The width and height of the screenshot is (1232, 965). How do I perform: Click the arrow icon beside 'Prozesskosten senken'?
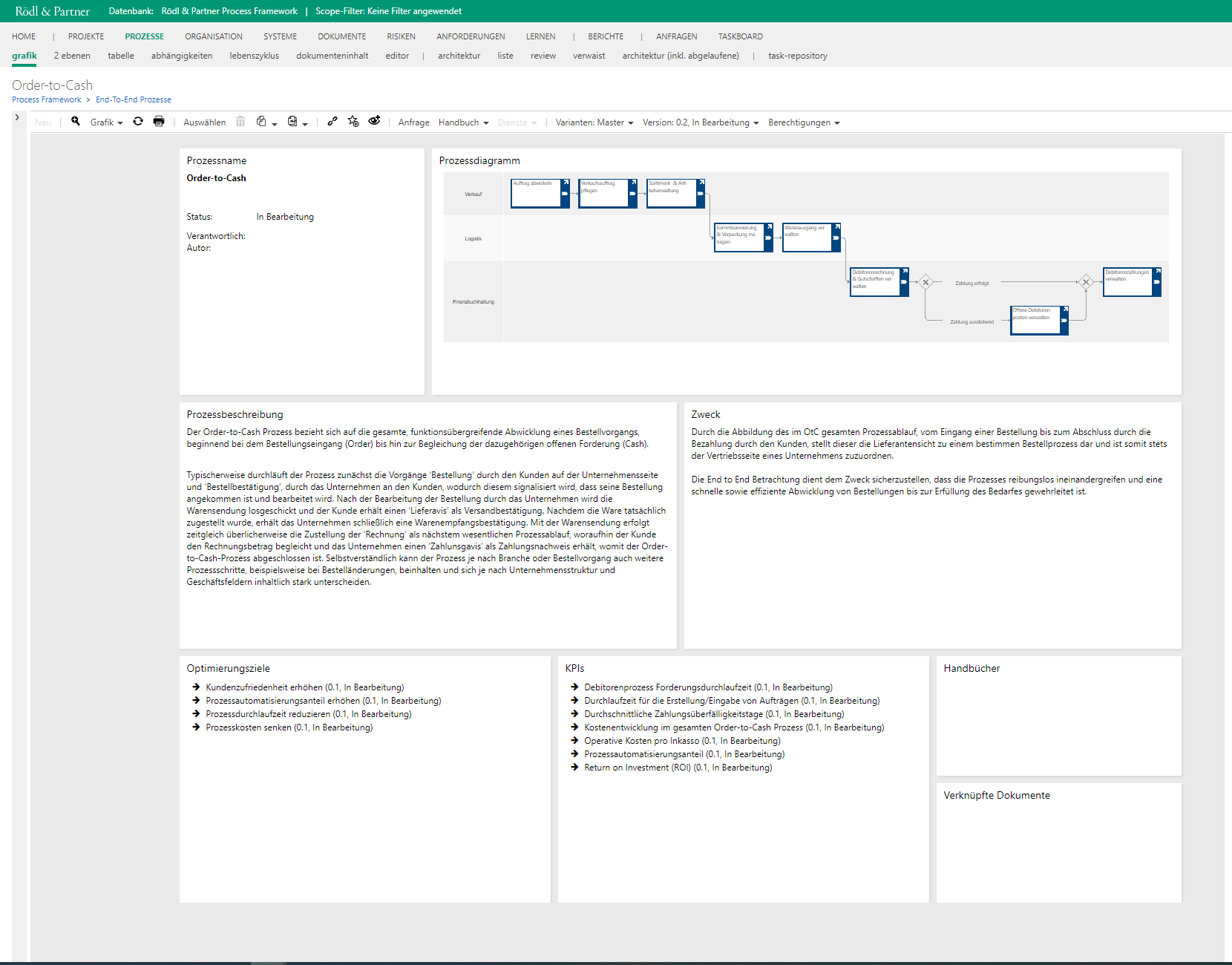pyautogui.click(x=197, y=727)
